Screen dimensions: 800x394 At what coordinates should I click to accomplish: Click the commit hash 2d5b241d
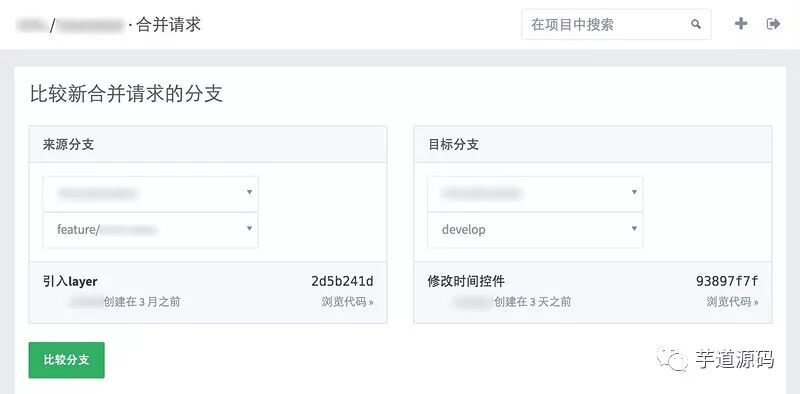pyautogui.click(x=342, y=281)
